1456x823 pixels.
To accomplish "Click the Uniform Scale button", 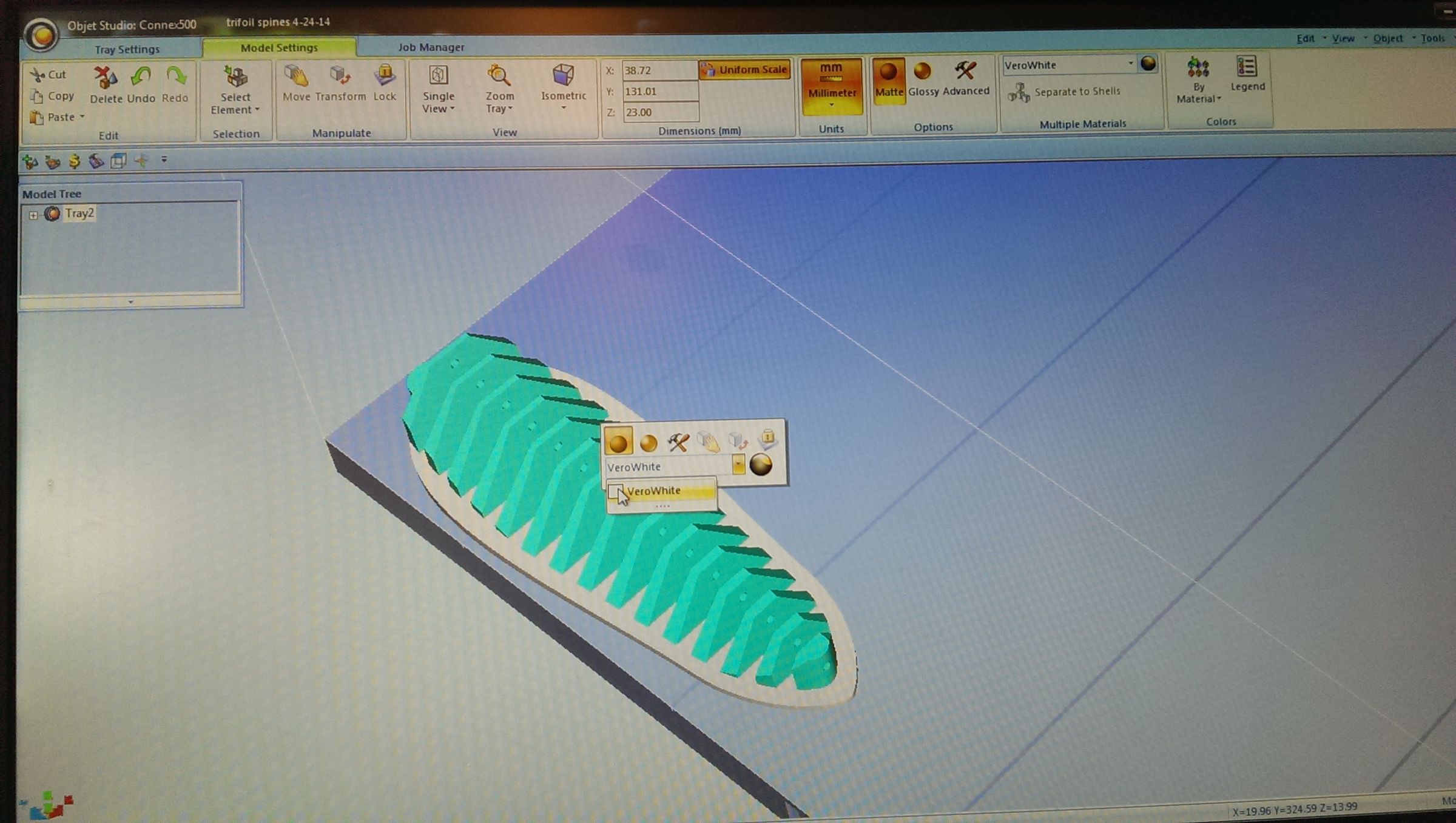I will click(x=746, y=69).
